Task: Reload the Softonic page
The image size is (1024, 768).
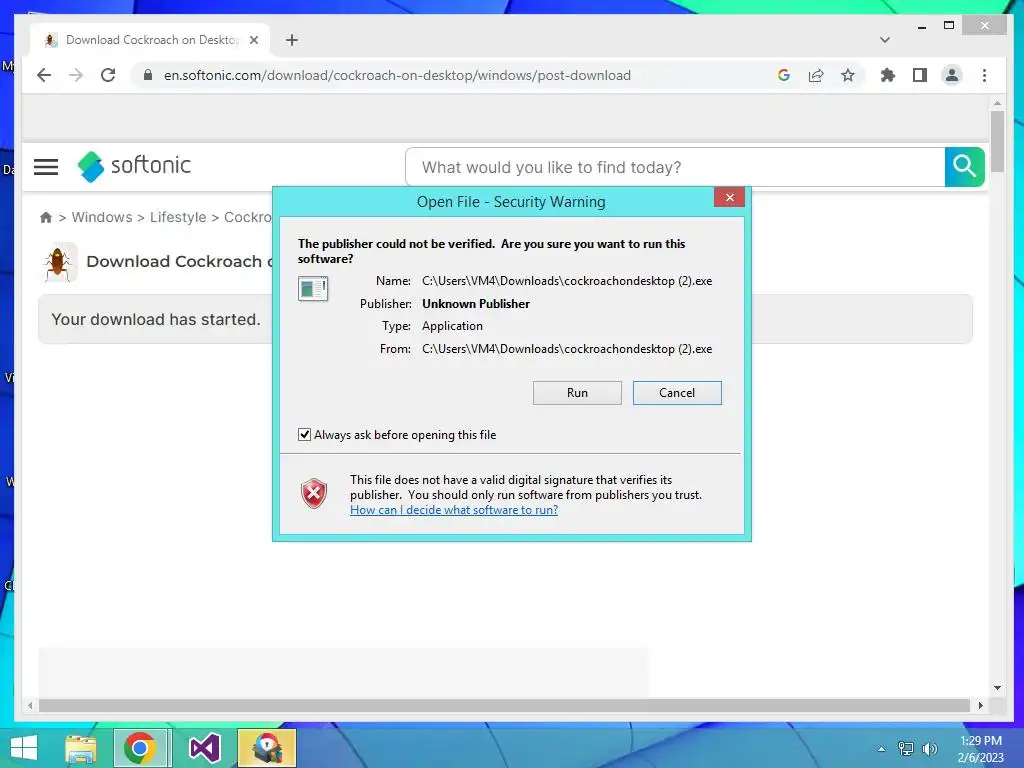Action: (x=108, y=75)
